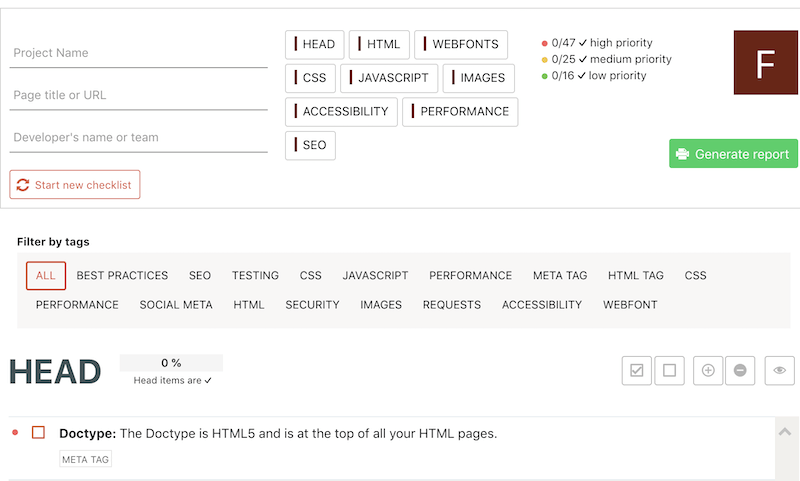Image resolution: width=800 pixels, height=481 pixels.
Task: Filter by HTML tag in second row
Action: [x=248, y=305]
